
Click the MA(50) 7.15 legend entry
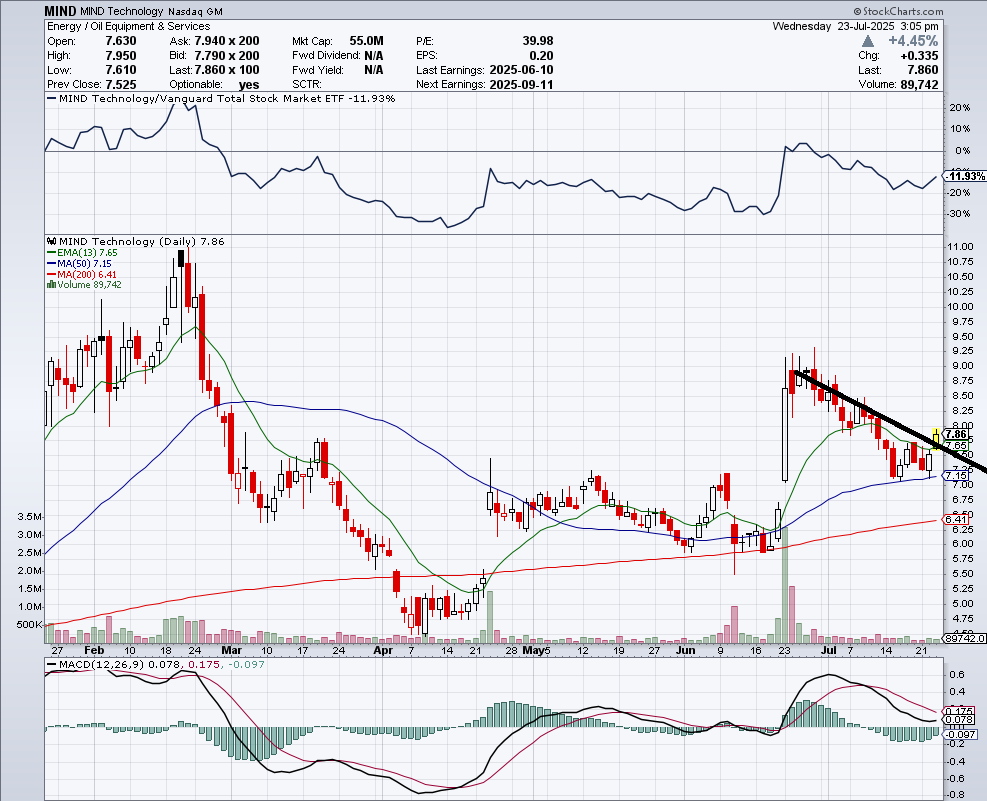coord(79,264)
